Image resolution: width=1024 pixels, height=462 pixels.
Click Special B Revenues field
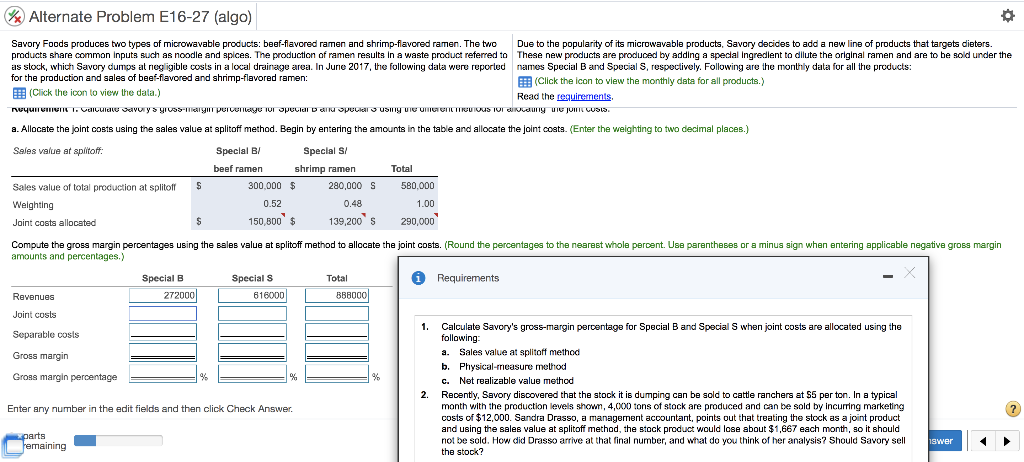coord(163,295)
